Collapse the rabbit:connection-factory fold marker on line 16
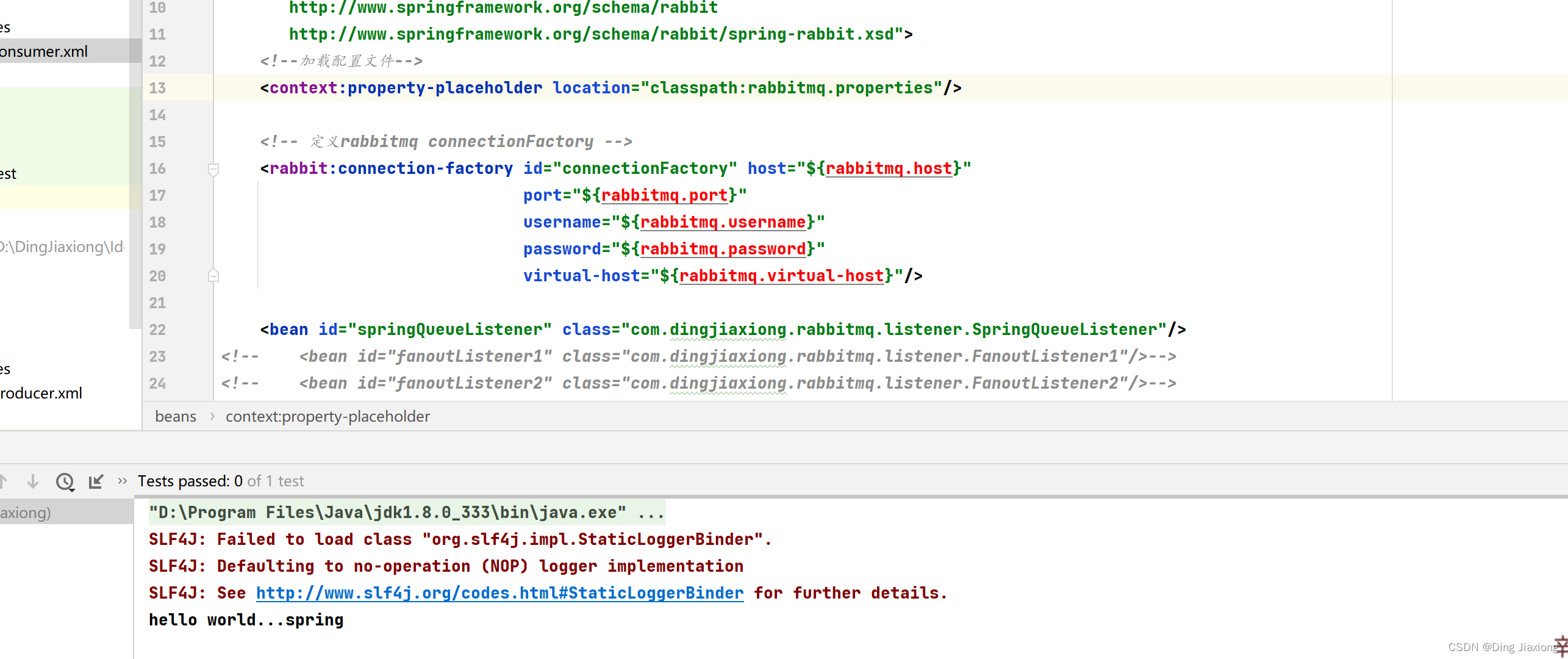The image size is (1568, 659). [x=213, y=169]
